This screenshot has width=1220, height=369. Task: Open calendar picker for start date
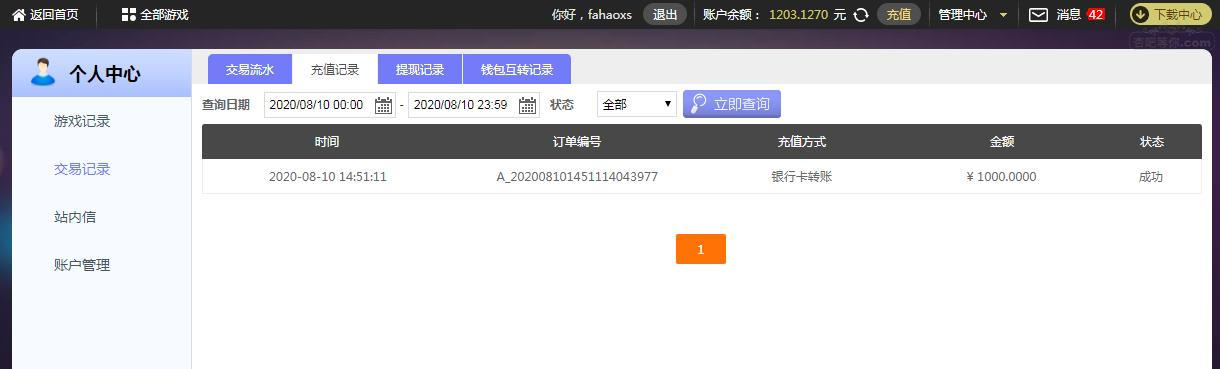[x=383, y=105]
